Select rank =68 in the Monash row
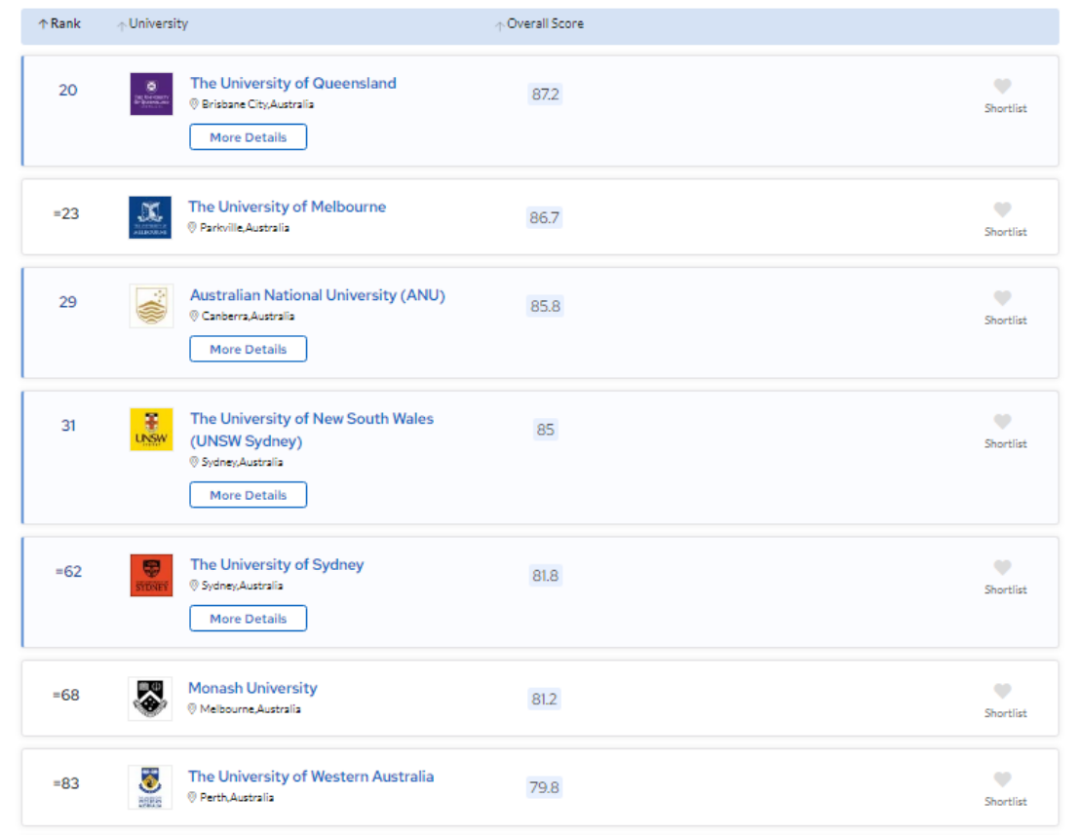The height and width of the screenshot is (835, 1080). point(66,695)
